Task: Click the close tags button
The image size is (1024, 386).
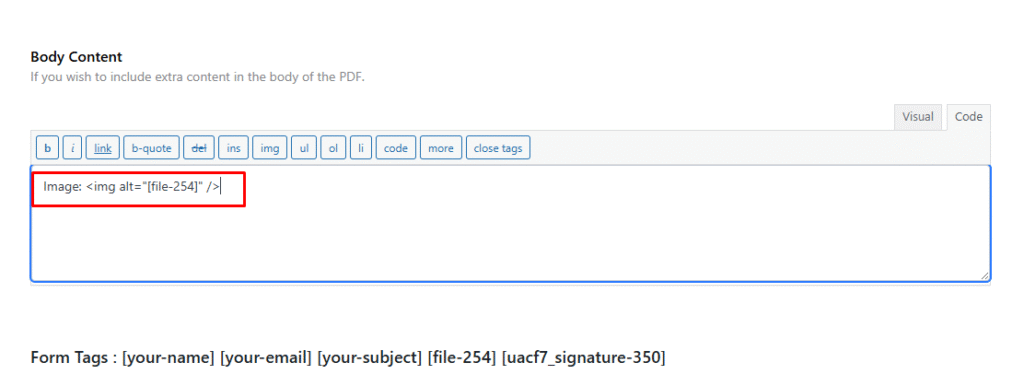Action: (x=498, y=148)
